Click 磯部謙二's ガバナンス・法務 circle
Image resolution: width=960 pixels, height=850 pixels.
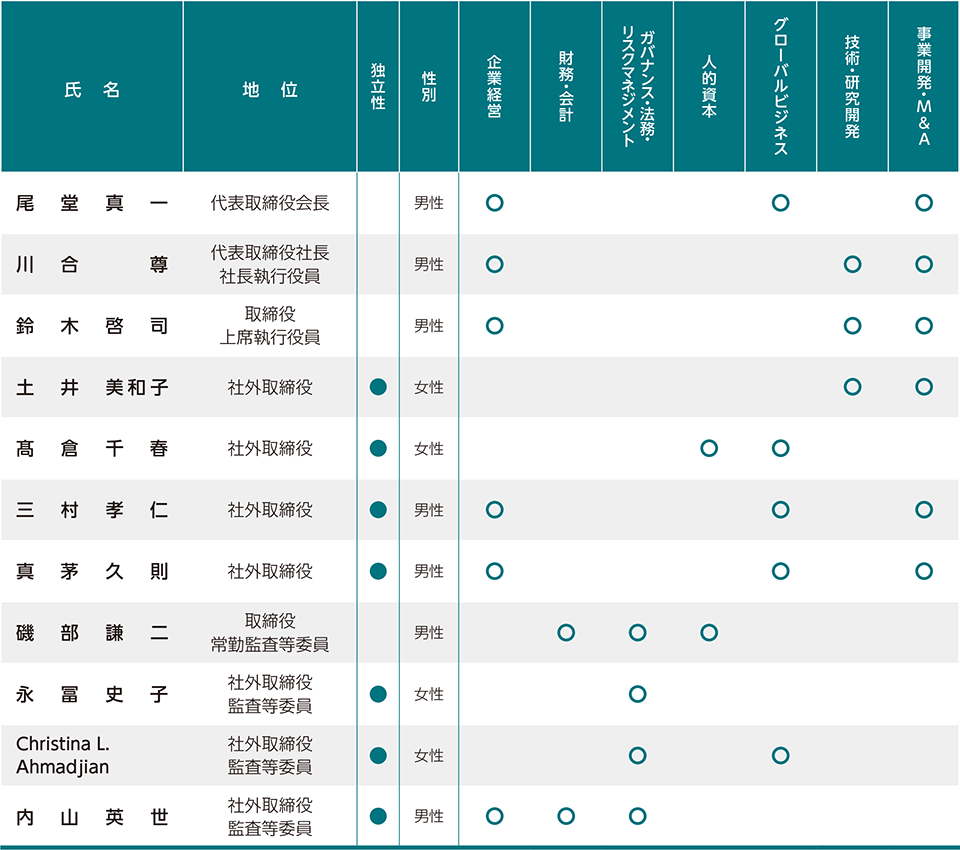click(x=637, y=633)
